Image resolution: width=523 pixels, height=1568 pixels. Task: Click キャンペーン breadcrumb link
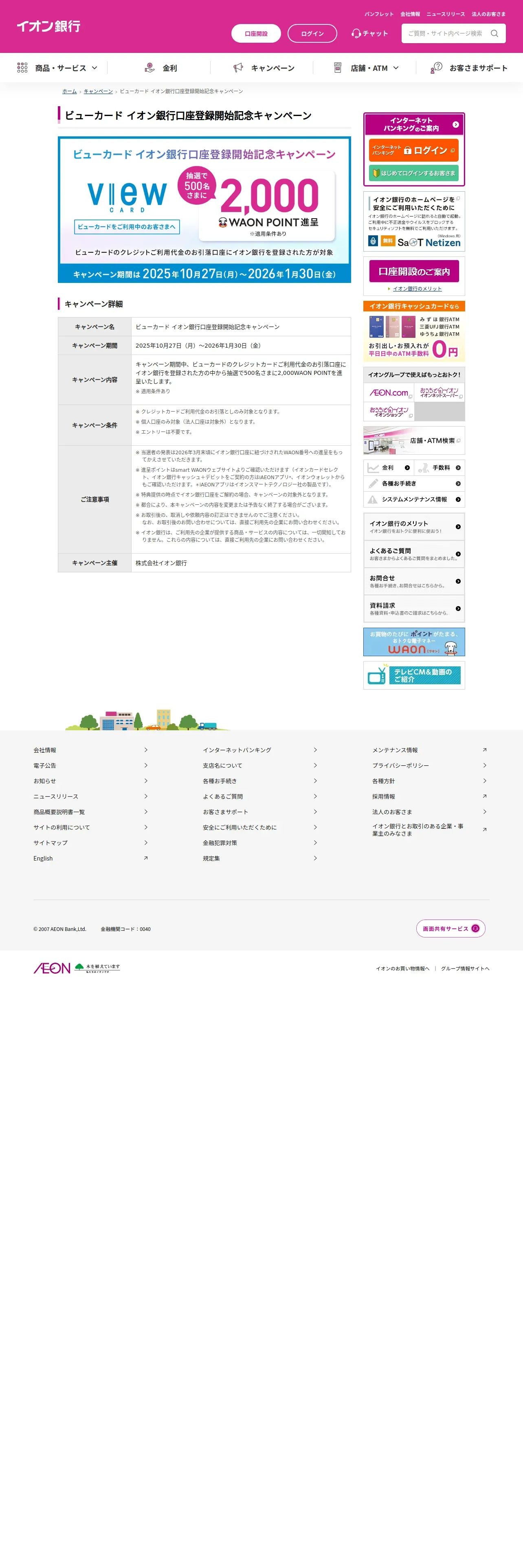[x=98, y=91]
